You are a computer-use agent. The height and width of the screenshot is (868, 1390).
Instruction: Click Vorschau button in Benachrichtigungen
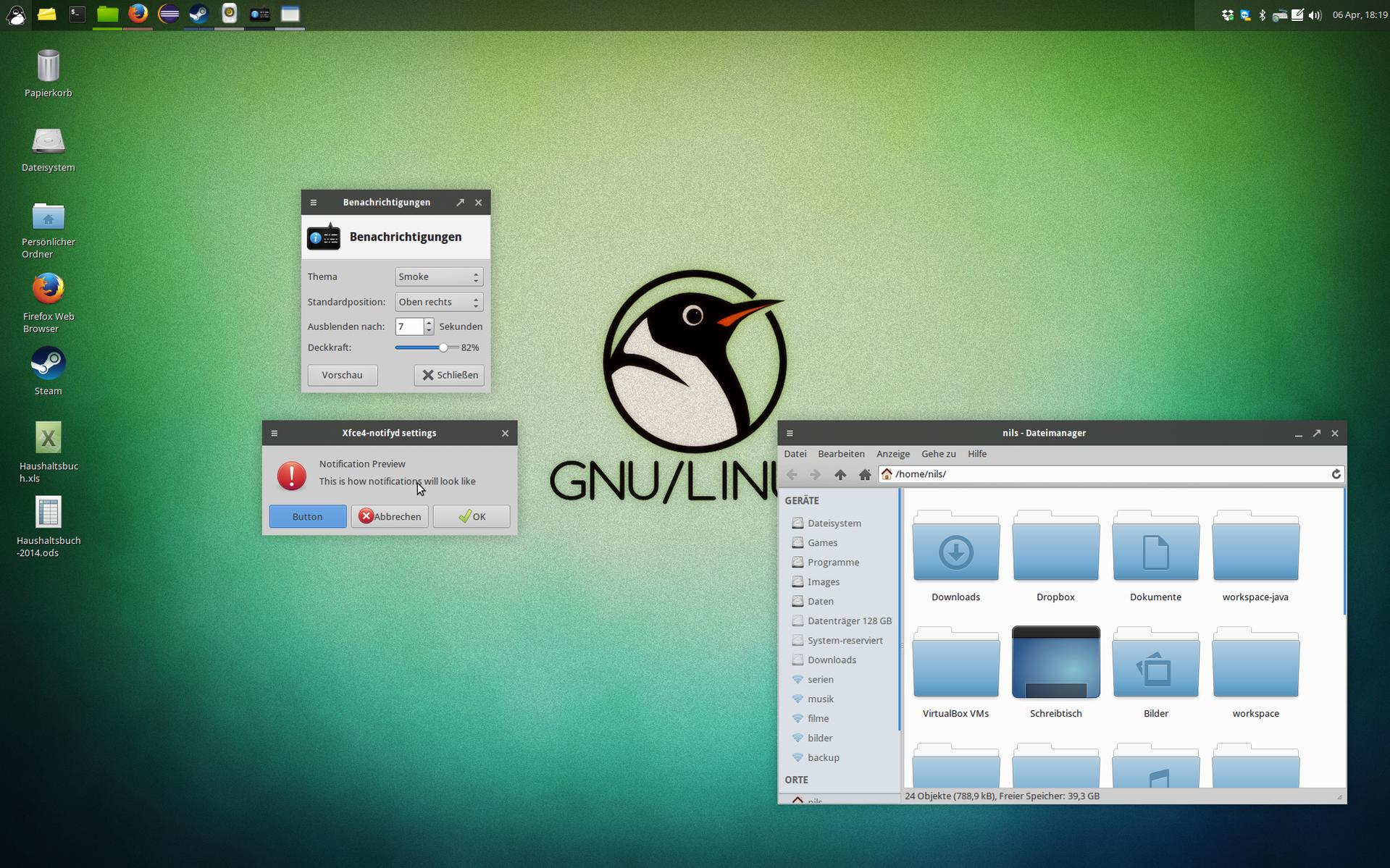coord(342,375)
